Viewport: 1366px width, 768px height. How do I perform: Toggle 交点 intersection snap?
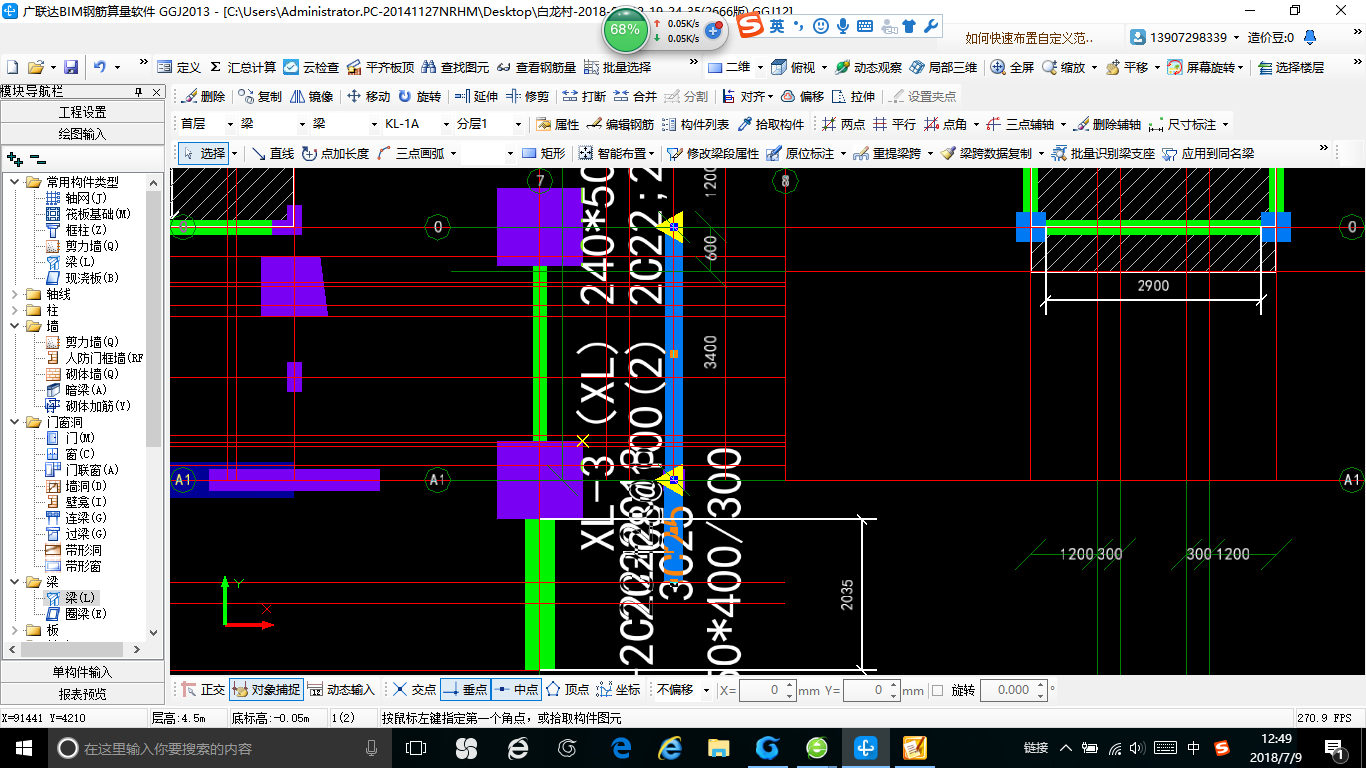(415, 689)
